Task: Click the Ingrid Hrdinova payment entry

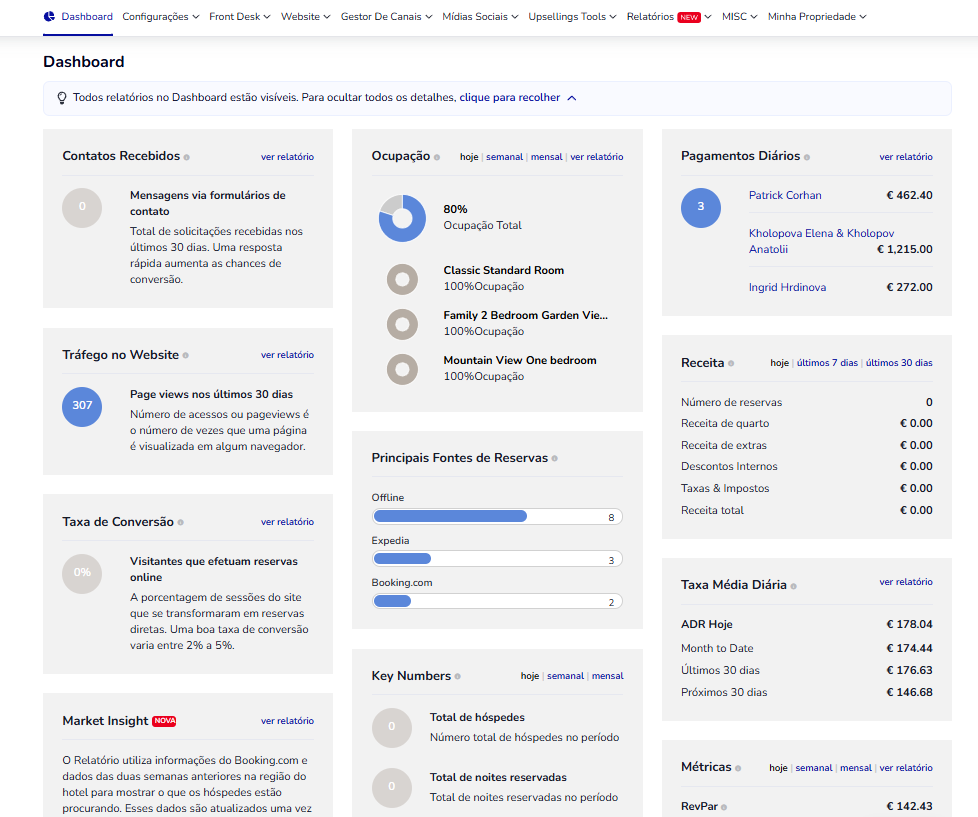Action: click(787, 288)
